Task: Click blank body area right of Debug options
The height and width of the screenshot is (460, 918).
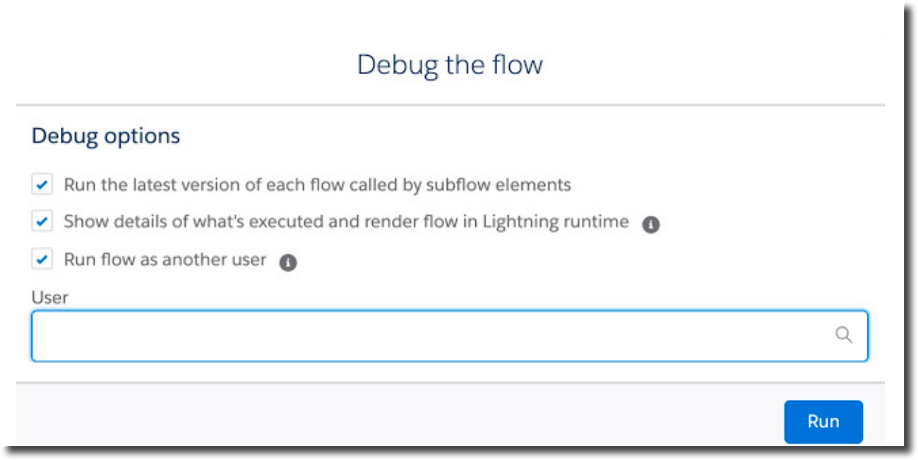Action: pos(527,136)
